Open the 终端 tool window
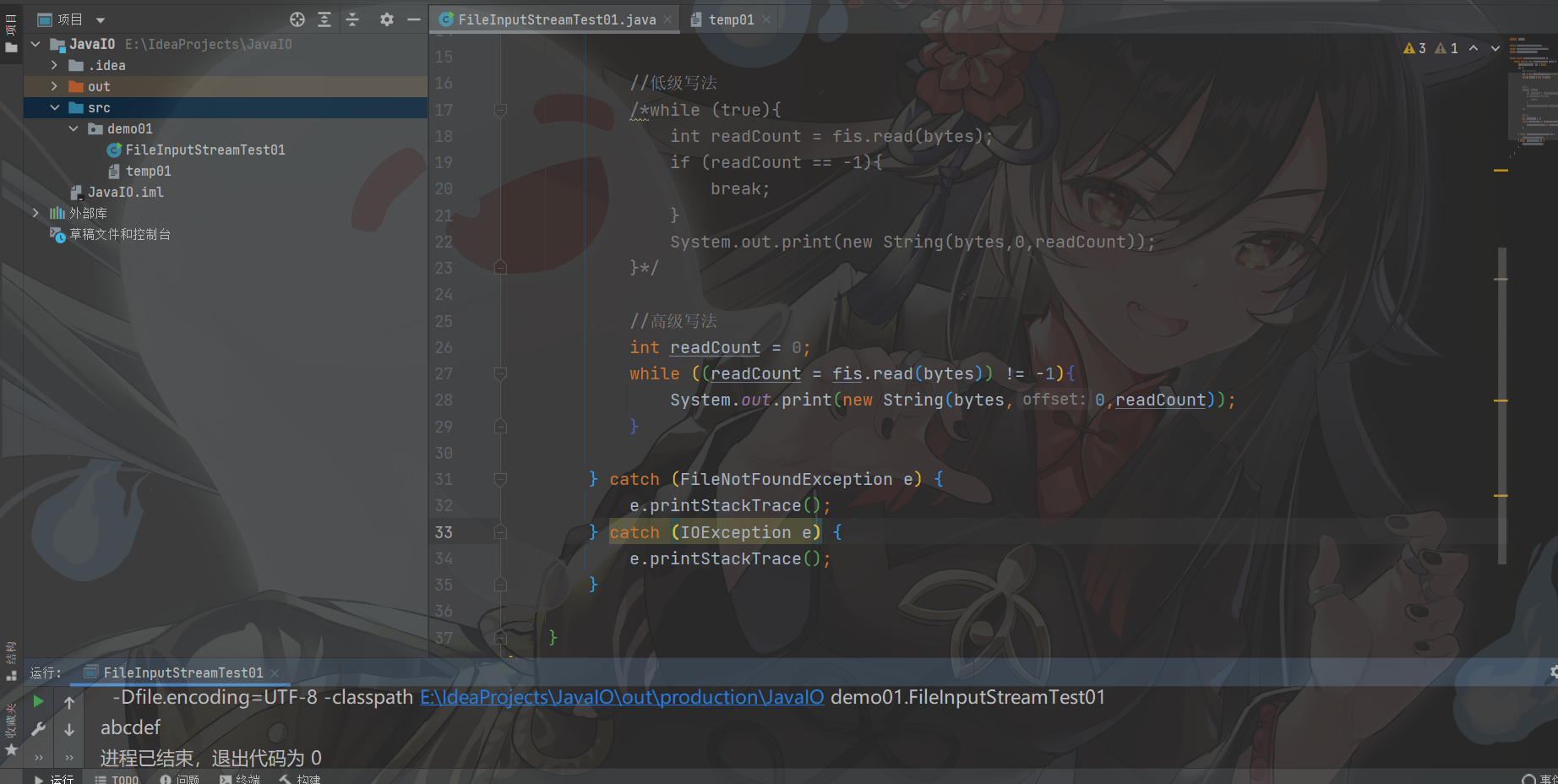 coord(240,779)
